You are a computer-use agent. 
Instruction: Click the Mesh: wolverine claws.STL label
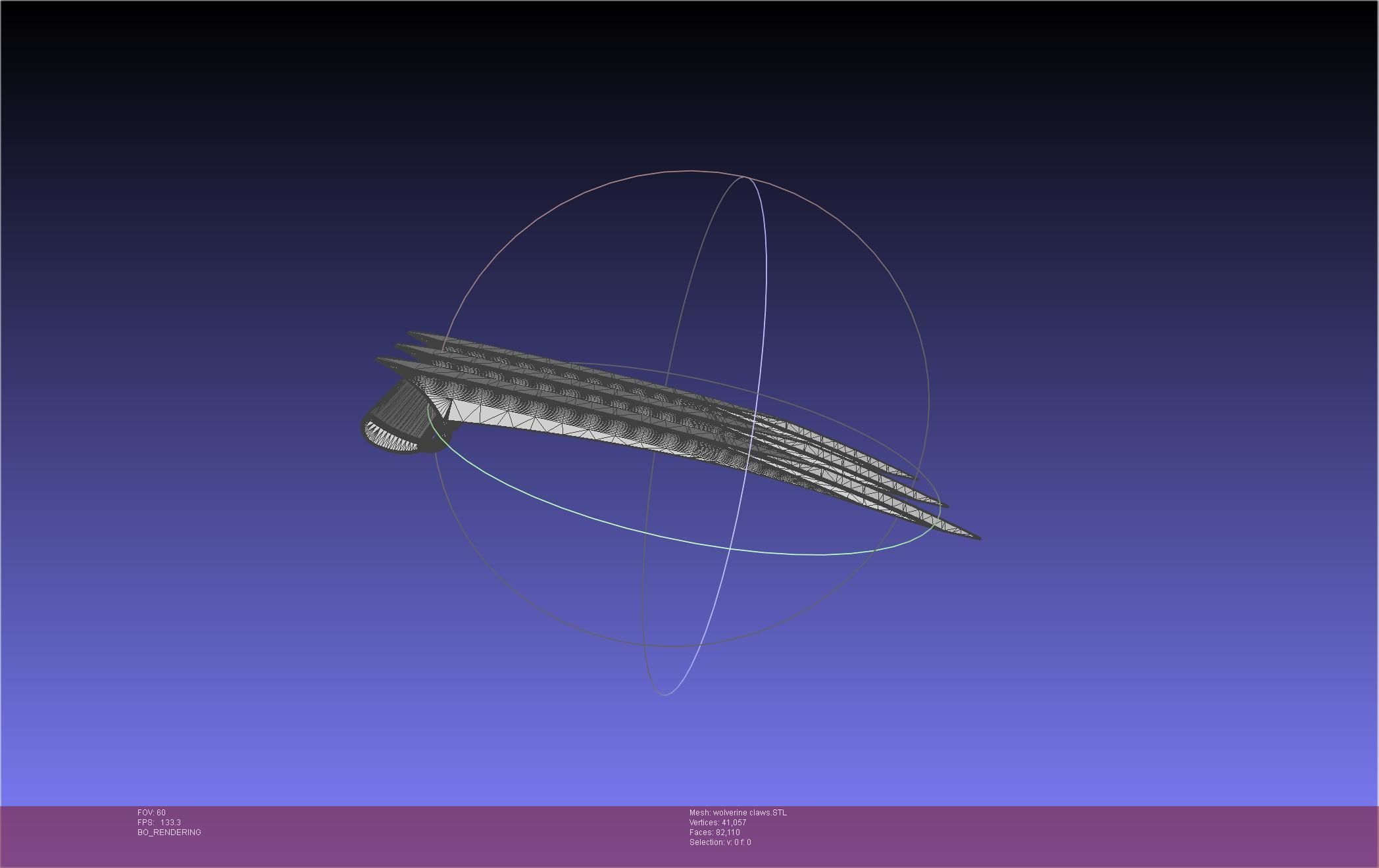(738, 813)
